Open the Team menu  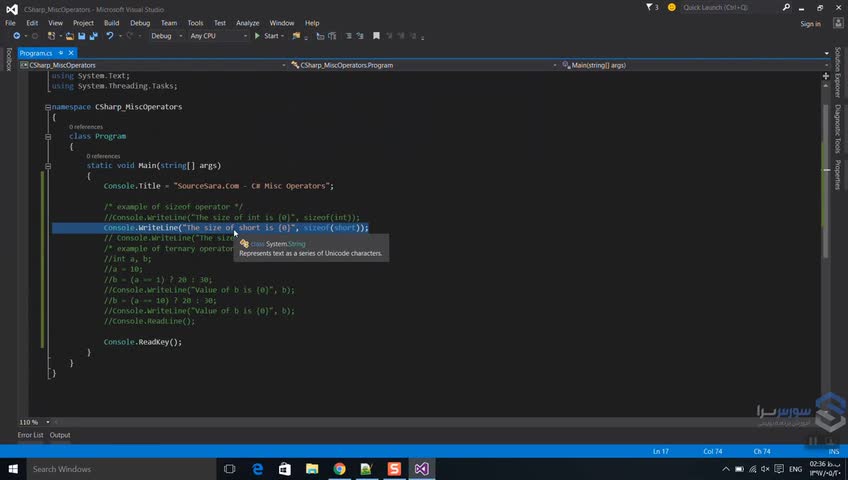pyautogui.click(x=169, y=23)
